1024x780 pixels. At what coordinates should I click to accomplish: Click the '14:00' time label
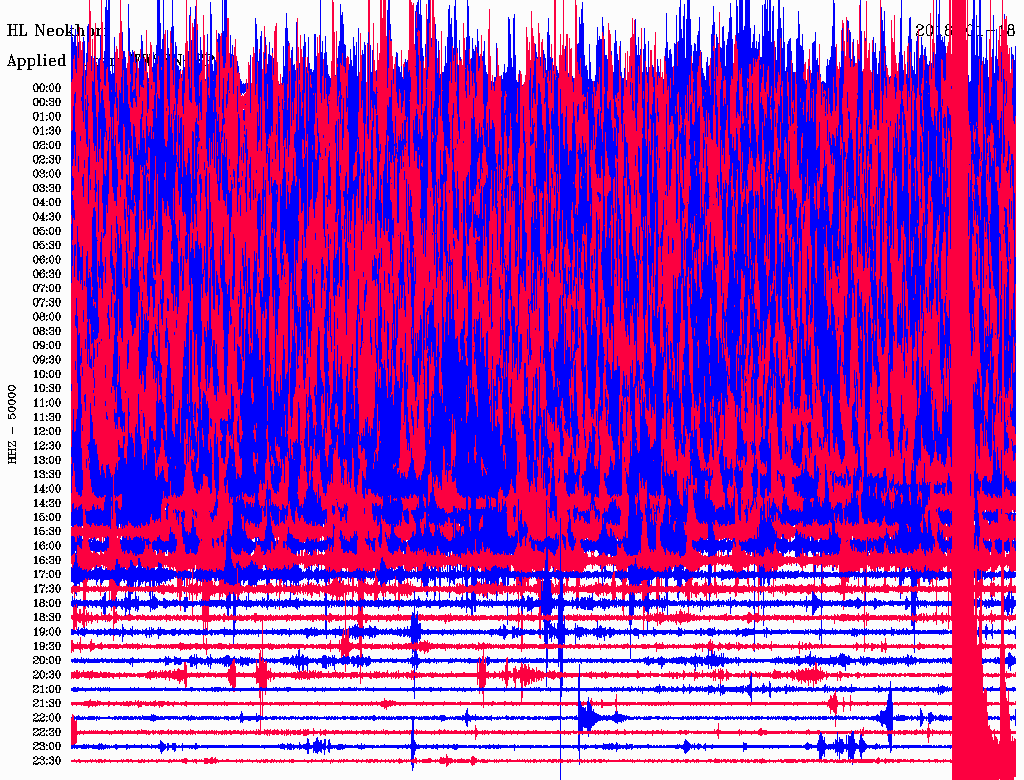coord(47,489)
